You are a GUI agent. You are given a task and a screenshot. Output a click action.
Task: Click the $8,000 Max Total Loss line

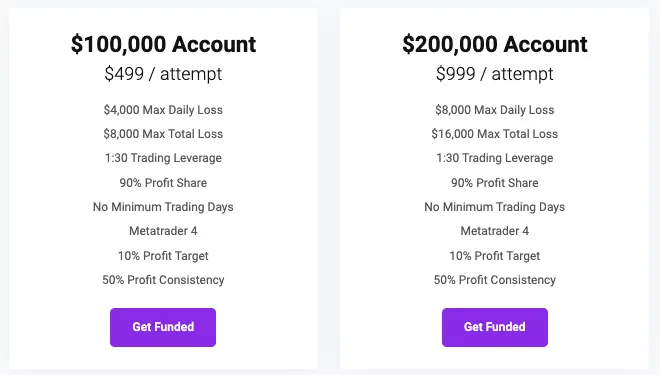click(x=163, y=134)
